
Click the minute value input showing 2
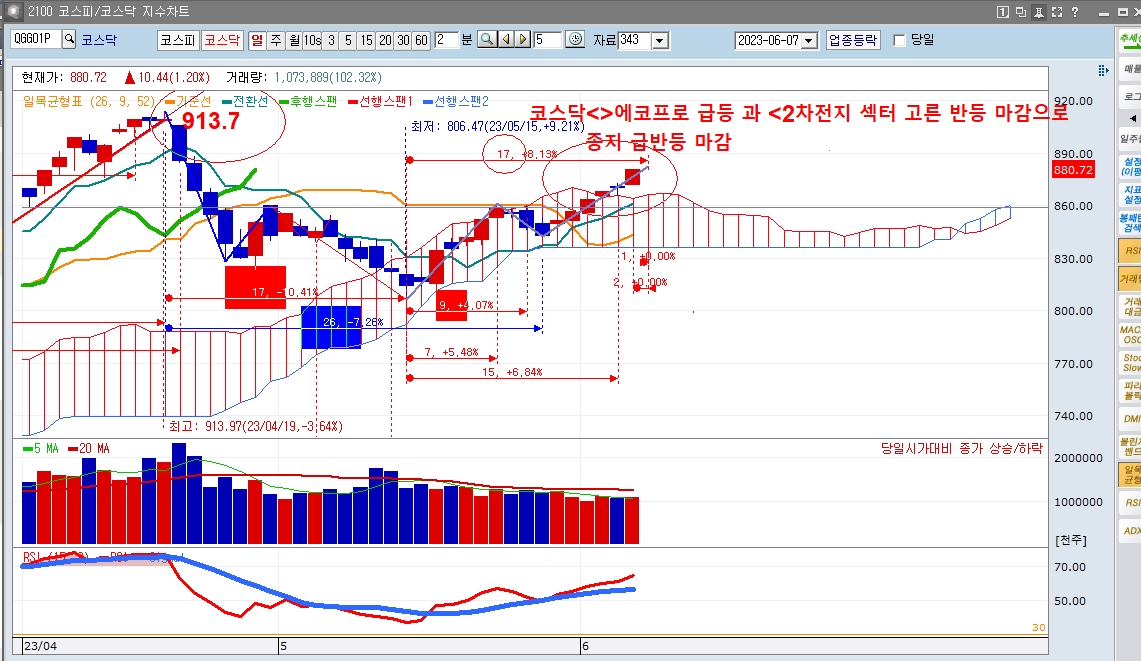[x=445, y=39]
